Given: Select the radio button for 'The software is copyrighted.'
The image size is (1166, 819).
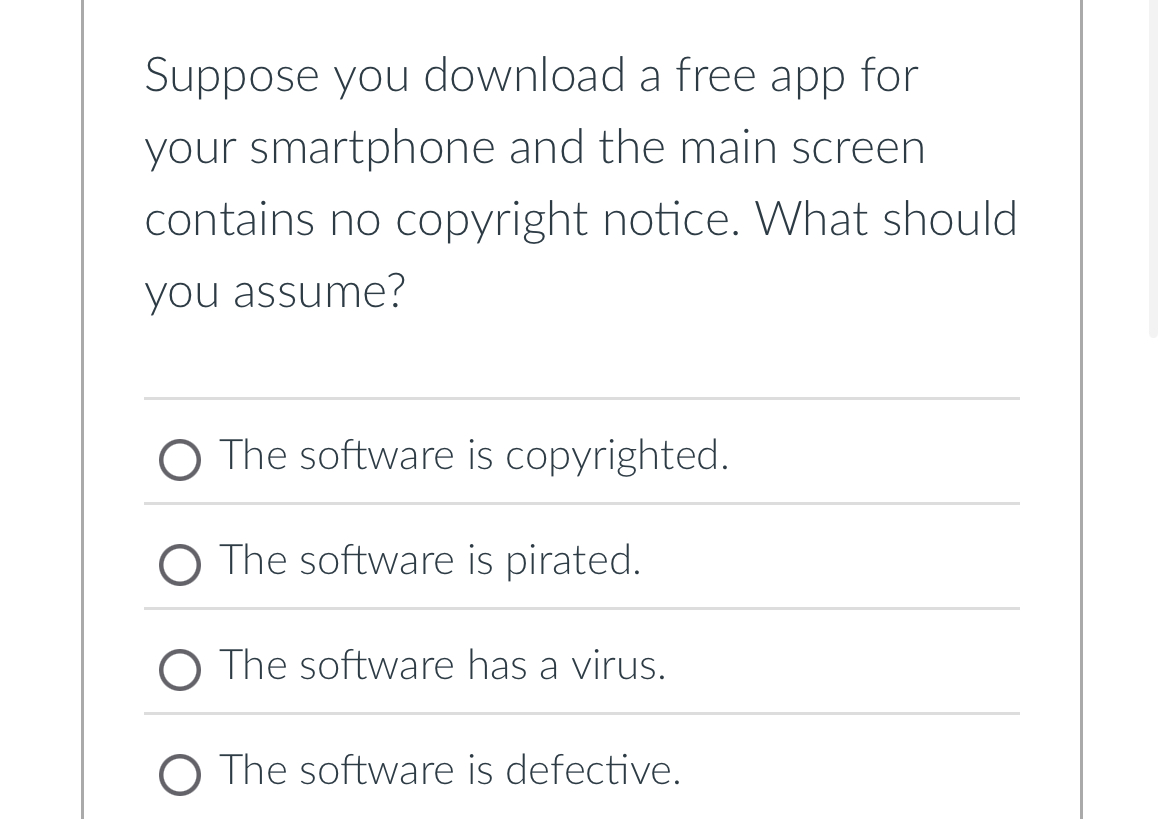Looking at the screenshot, I should (x=180, y=460).
